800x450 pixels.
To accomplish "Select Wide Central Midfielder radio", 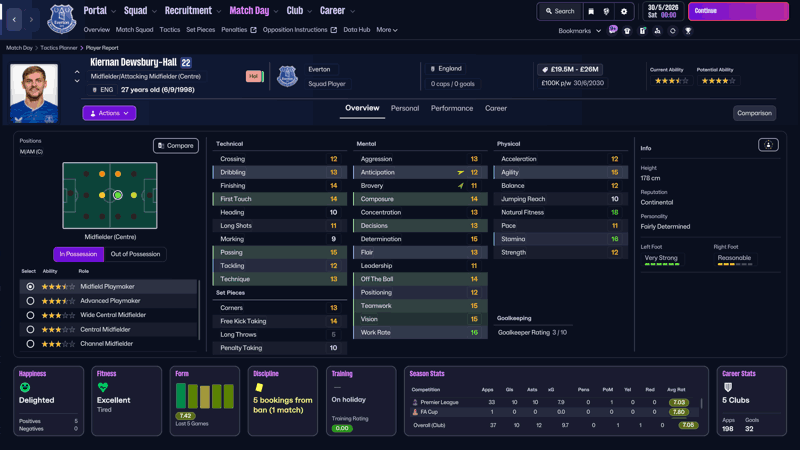I will tap(30, 315).
